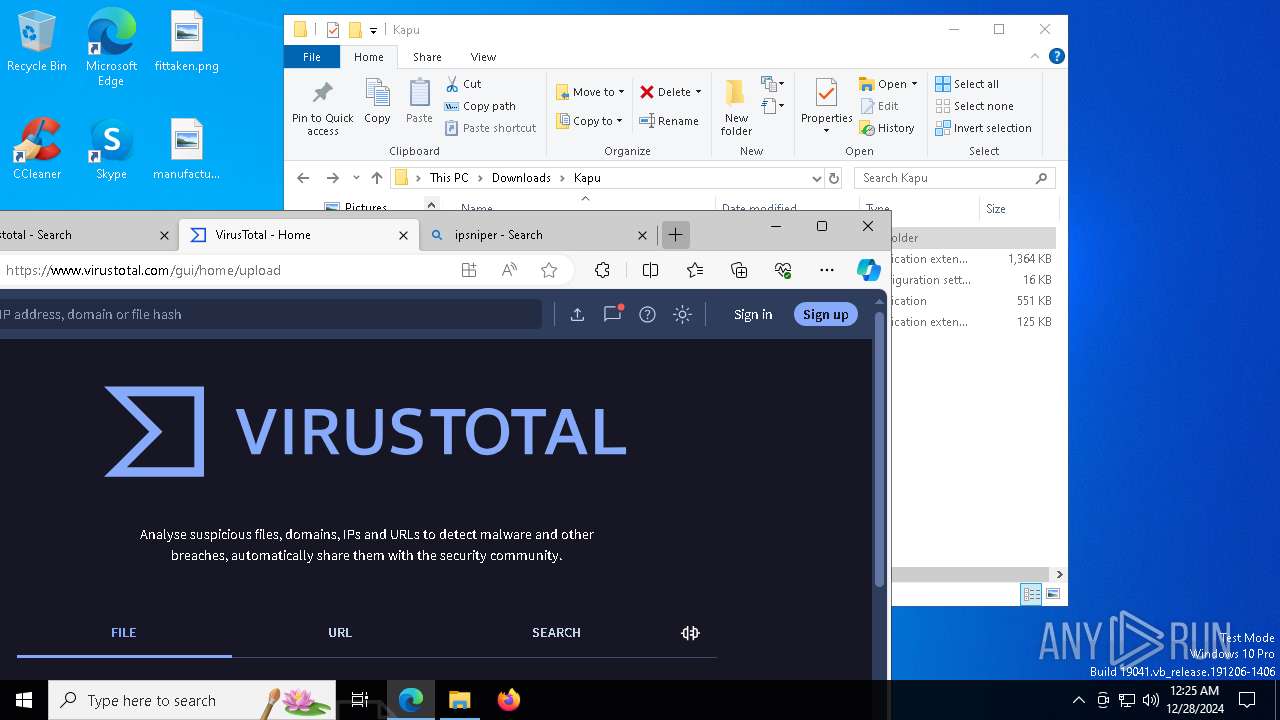The image size is (1280, 720).
Task: Open the Delete dropdown arrow
Action: (x=698, y=92)
